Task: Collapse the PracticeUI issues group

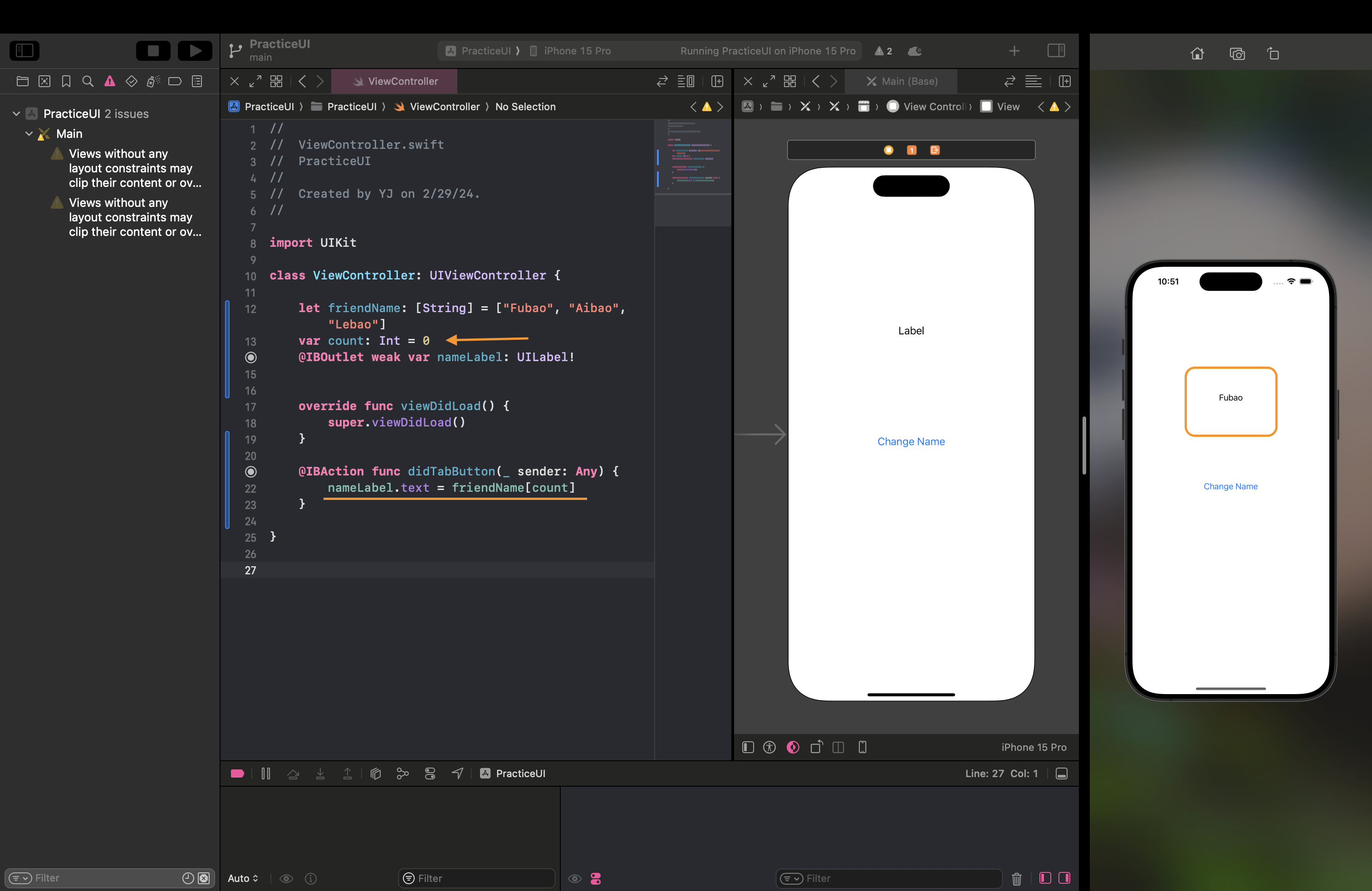Action: (x=16, y=113)
